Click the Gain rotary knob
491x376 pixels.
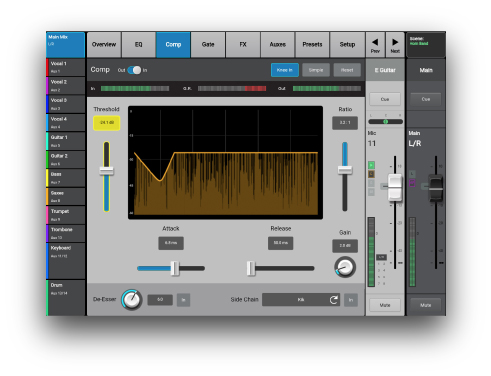pyautogui.click(x=345, y=267)
